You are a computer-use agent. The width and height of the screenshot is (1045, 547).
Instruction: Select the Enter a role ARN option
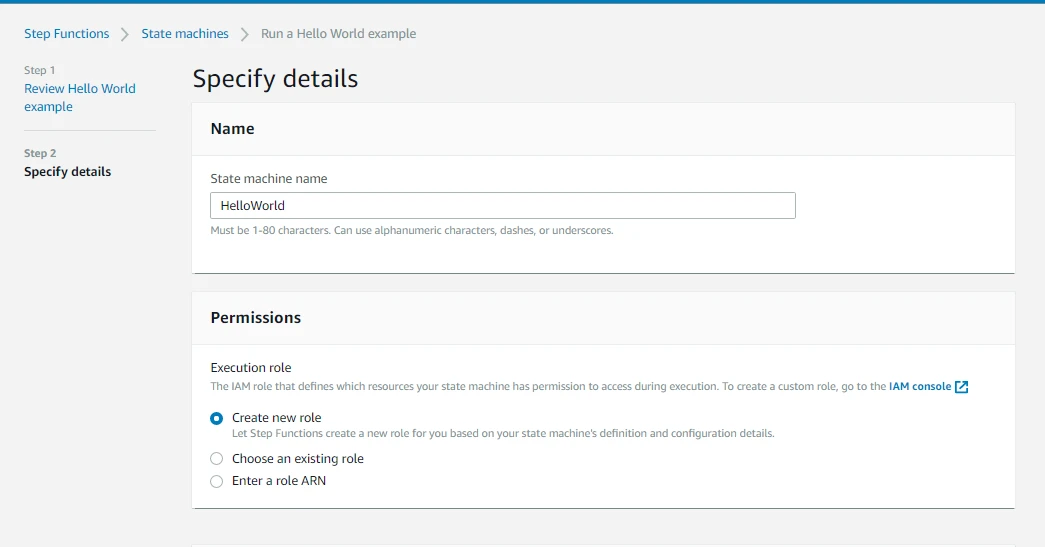point(217,481)
